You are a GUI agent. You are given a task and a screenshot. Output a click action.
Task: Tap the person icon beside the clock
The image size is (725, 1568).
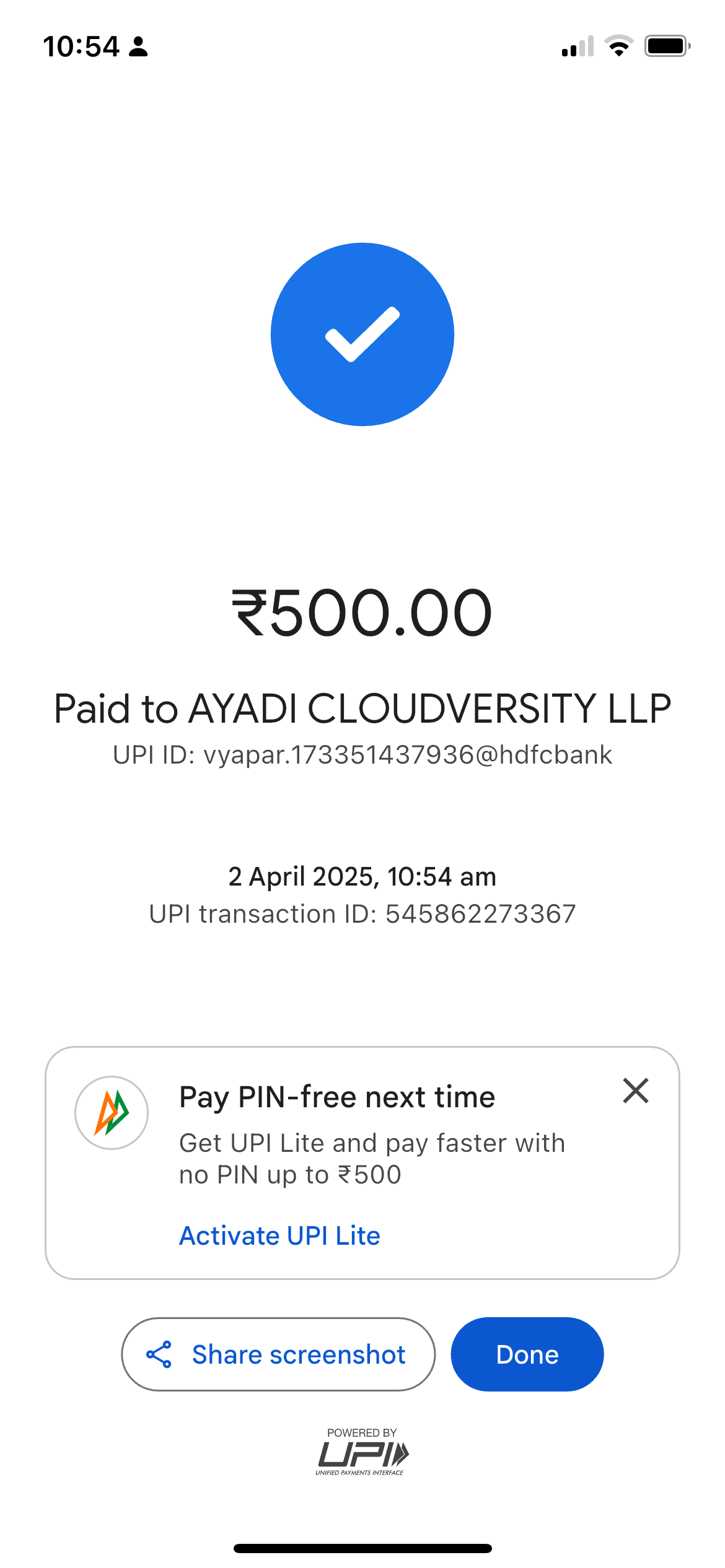[x=138, y=46]
